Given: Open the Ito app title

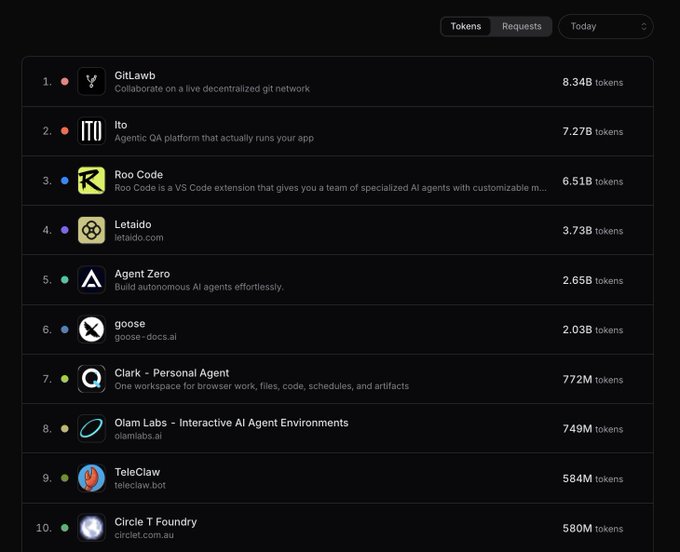Looking at the screenshot, I should pyautogui.click(x=121, y=125).
